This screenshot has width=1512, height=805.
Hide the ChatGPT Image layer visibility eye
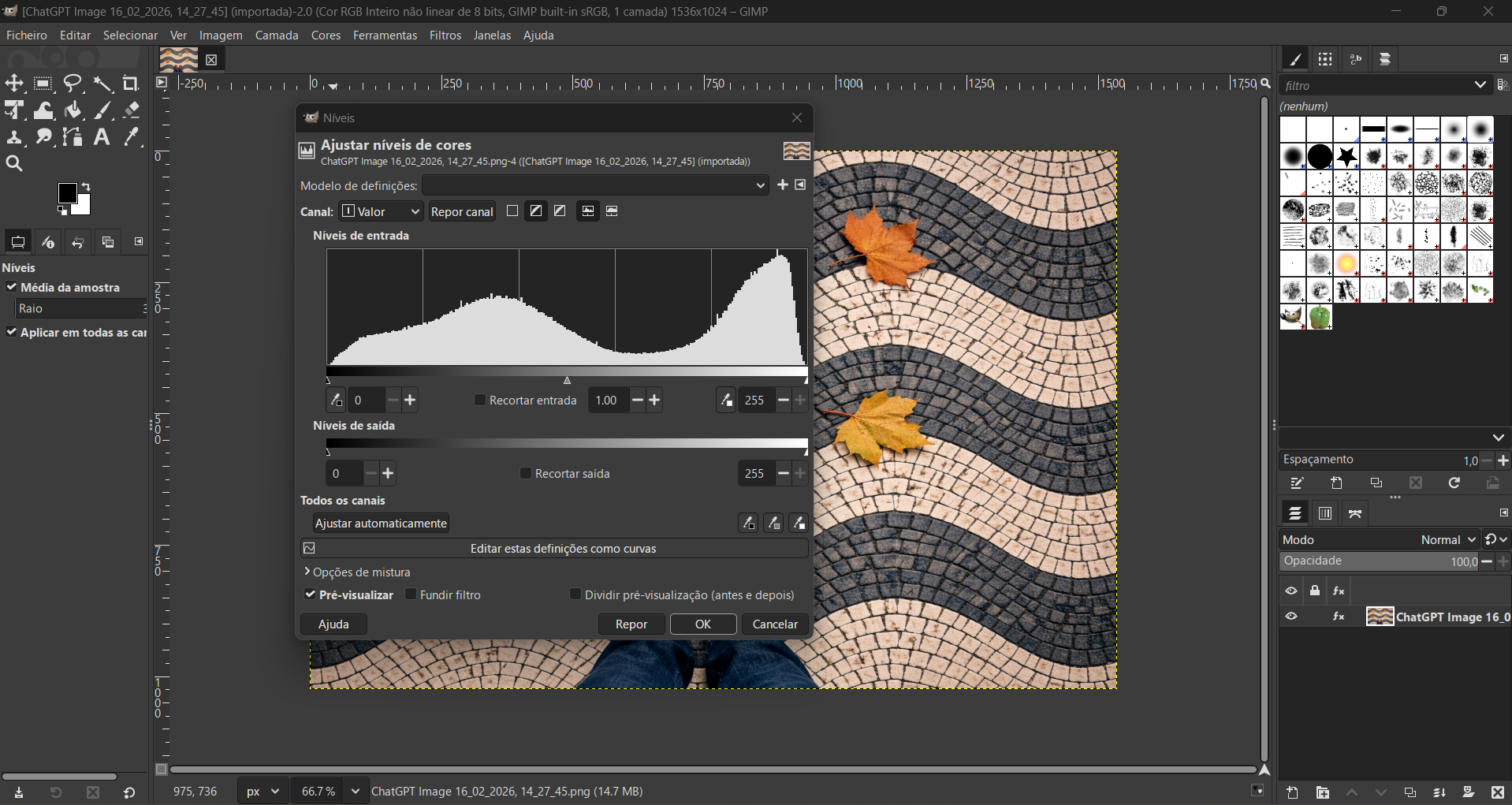[x=1291, y=617]
